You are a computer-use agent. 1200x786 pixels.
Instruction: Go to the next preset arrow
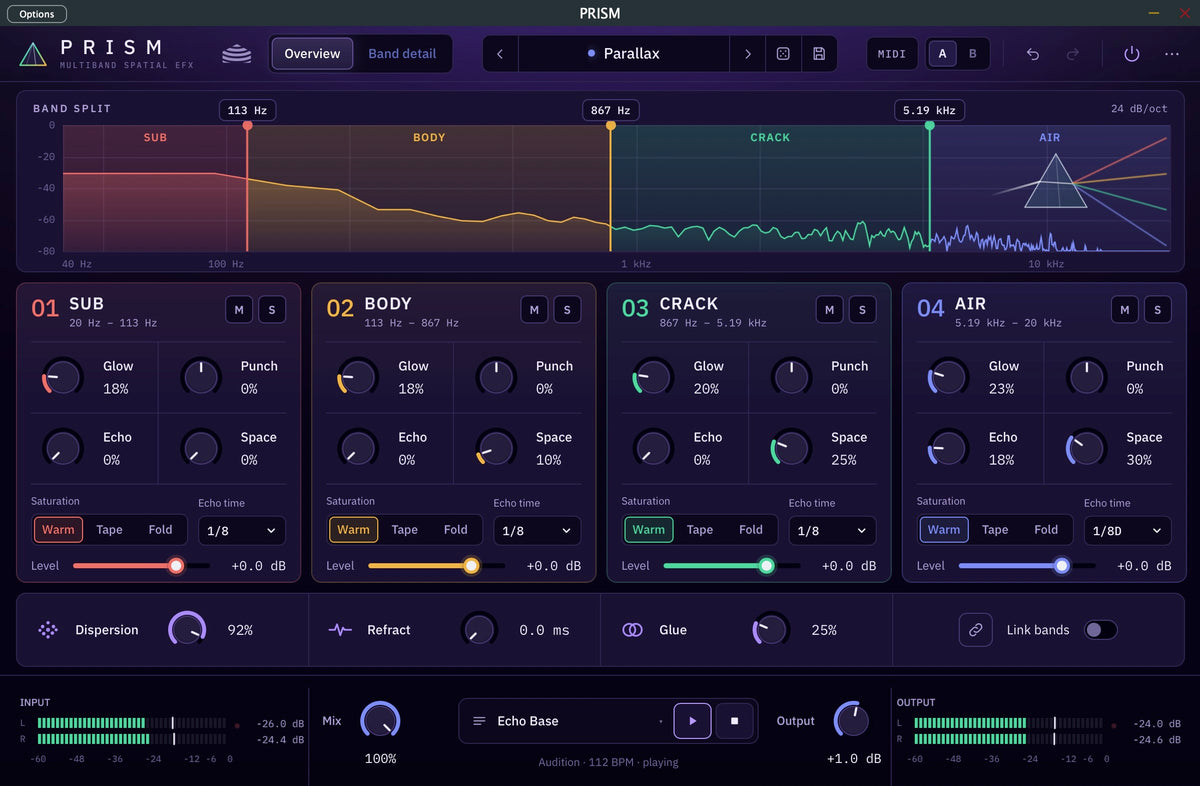tap(747, 54)
